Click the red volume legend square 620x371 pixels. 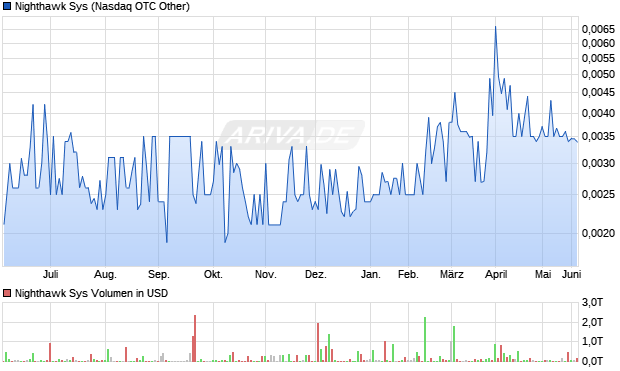[x=7, y=293]
